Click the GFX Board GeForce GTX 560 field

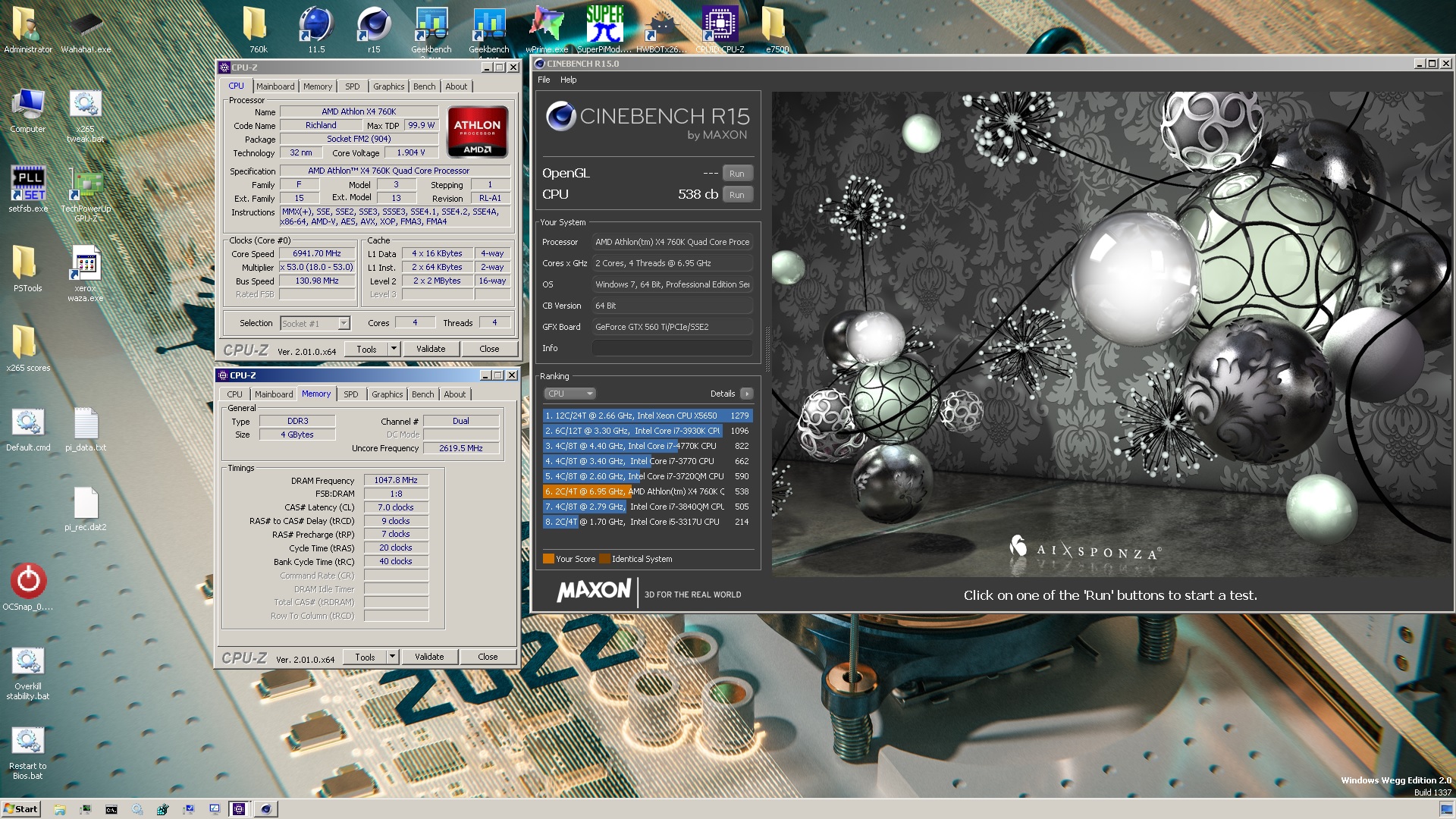(x=672, y=327)
